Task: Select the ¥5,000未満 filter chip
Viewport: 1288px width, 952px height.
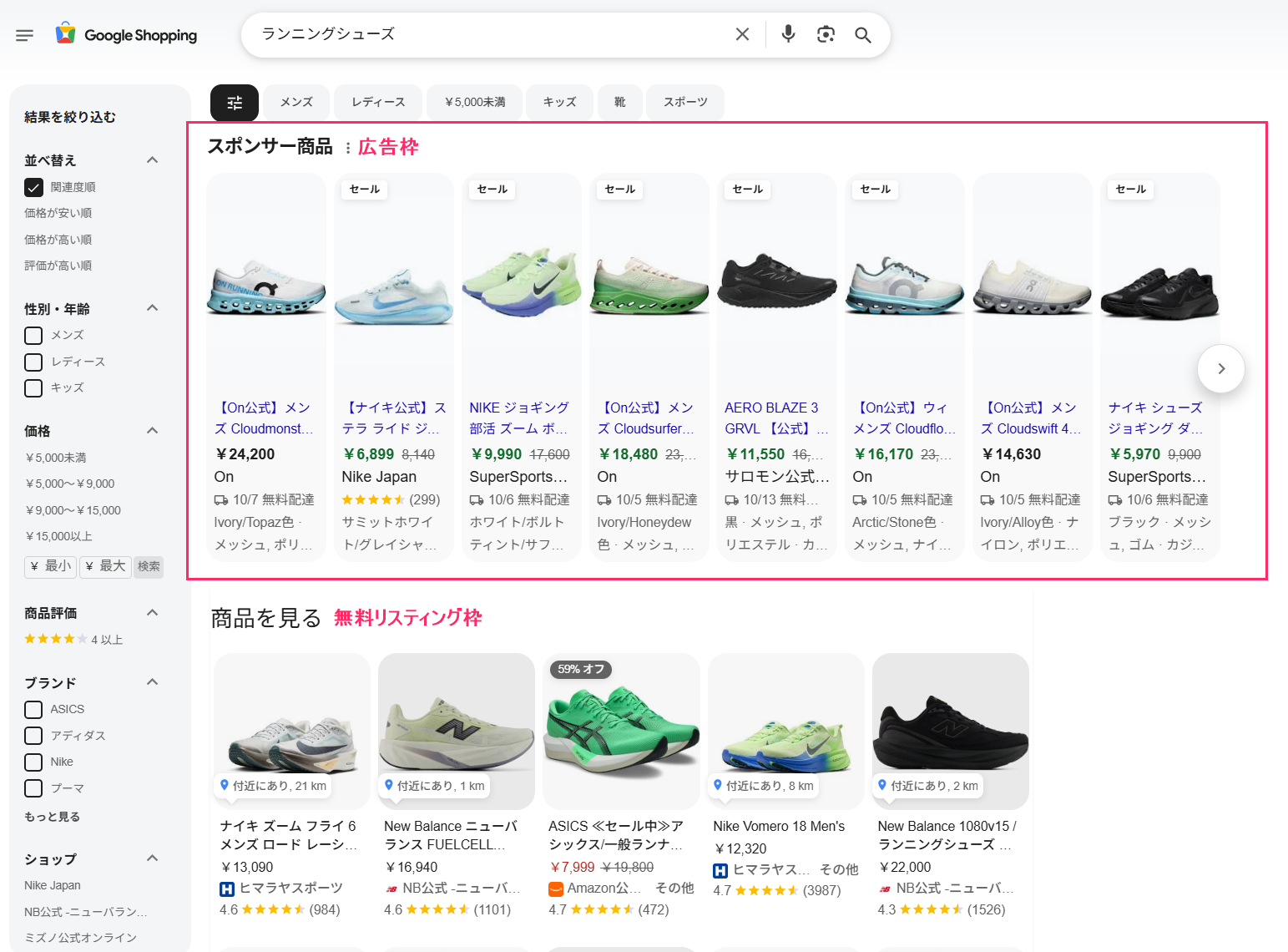Action: 475,103
